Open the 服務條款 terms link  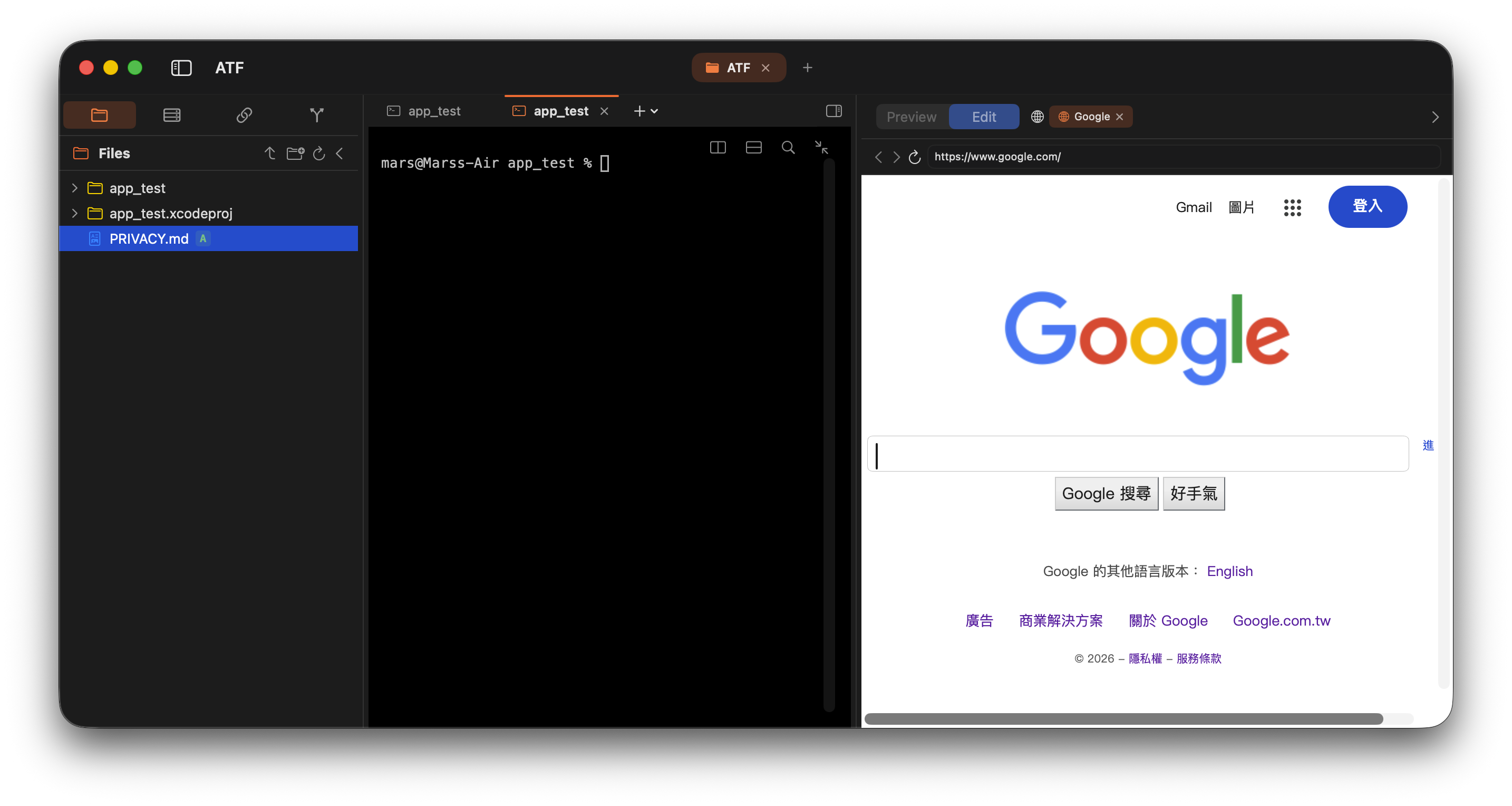point(1198,658)
